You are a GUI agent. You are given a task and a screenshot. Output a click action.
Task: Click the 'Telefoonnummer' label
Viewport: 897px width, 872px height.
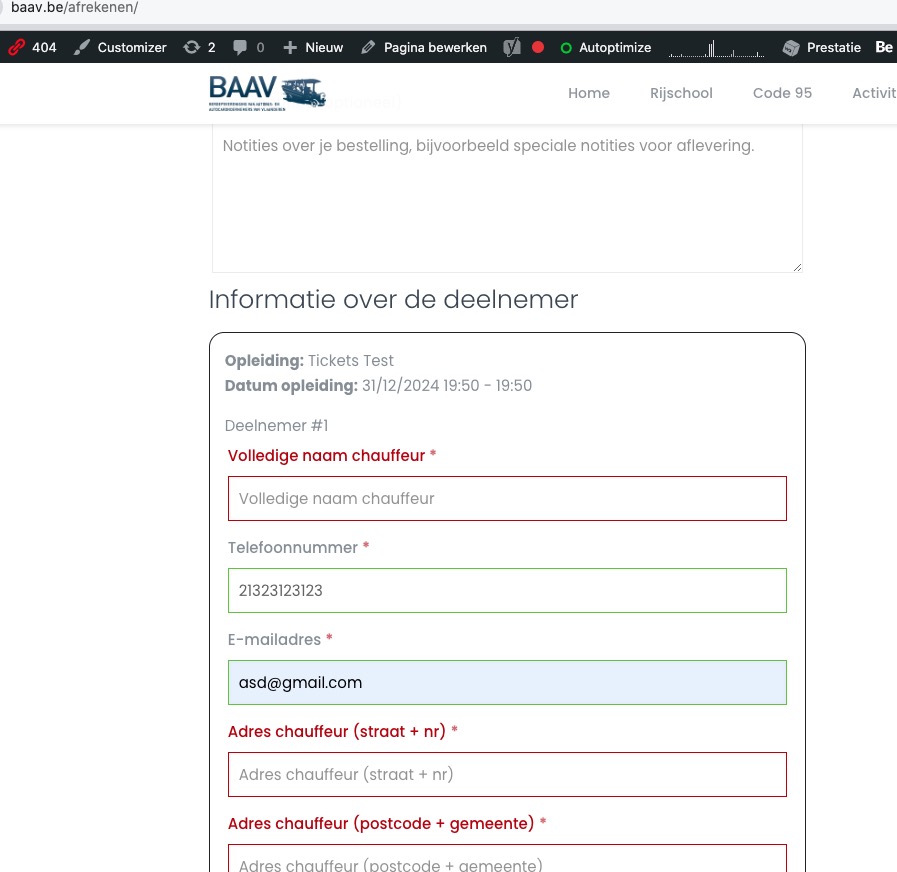pos(292,548)
